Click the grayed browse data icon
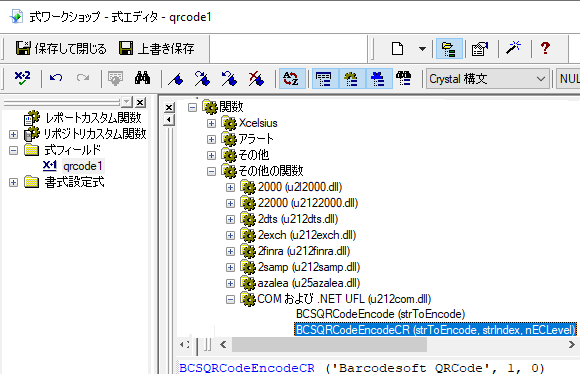The width and height of the screenshot is (580, 374). 115,78
